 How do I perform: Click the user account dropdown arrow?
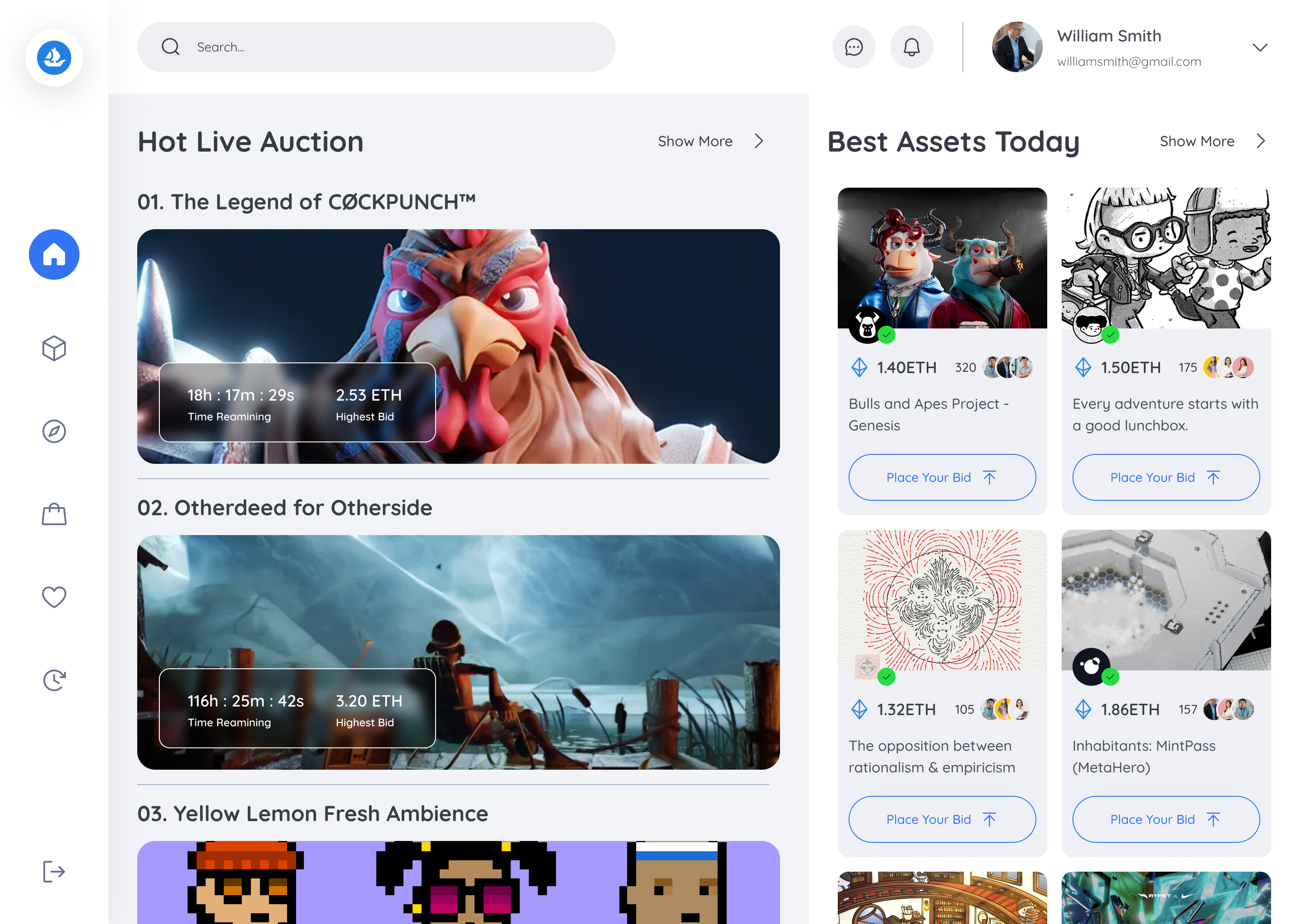coord(1258,47)
